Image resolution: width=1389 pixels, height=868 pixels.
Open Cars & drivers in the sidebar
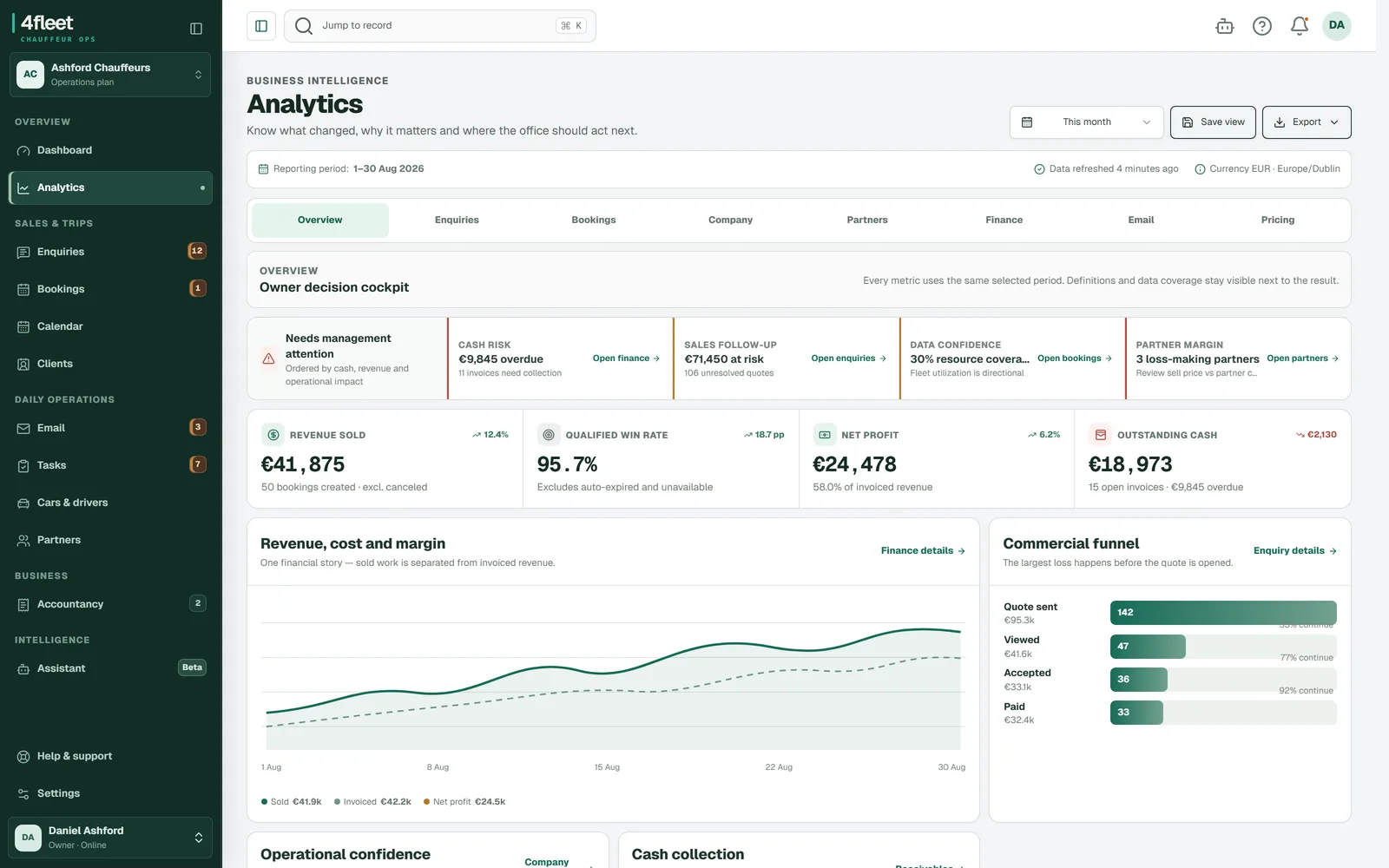110,503
